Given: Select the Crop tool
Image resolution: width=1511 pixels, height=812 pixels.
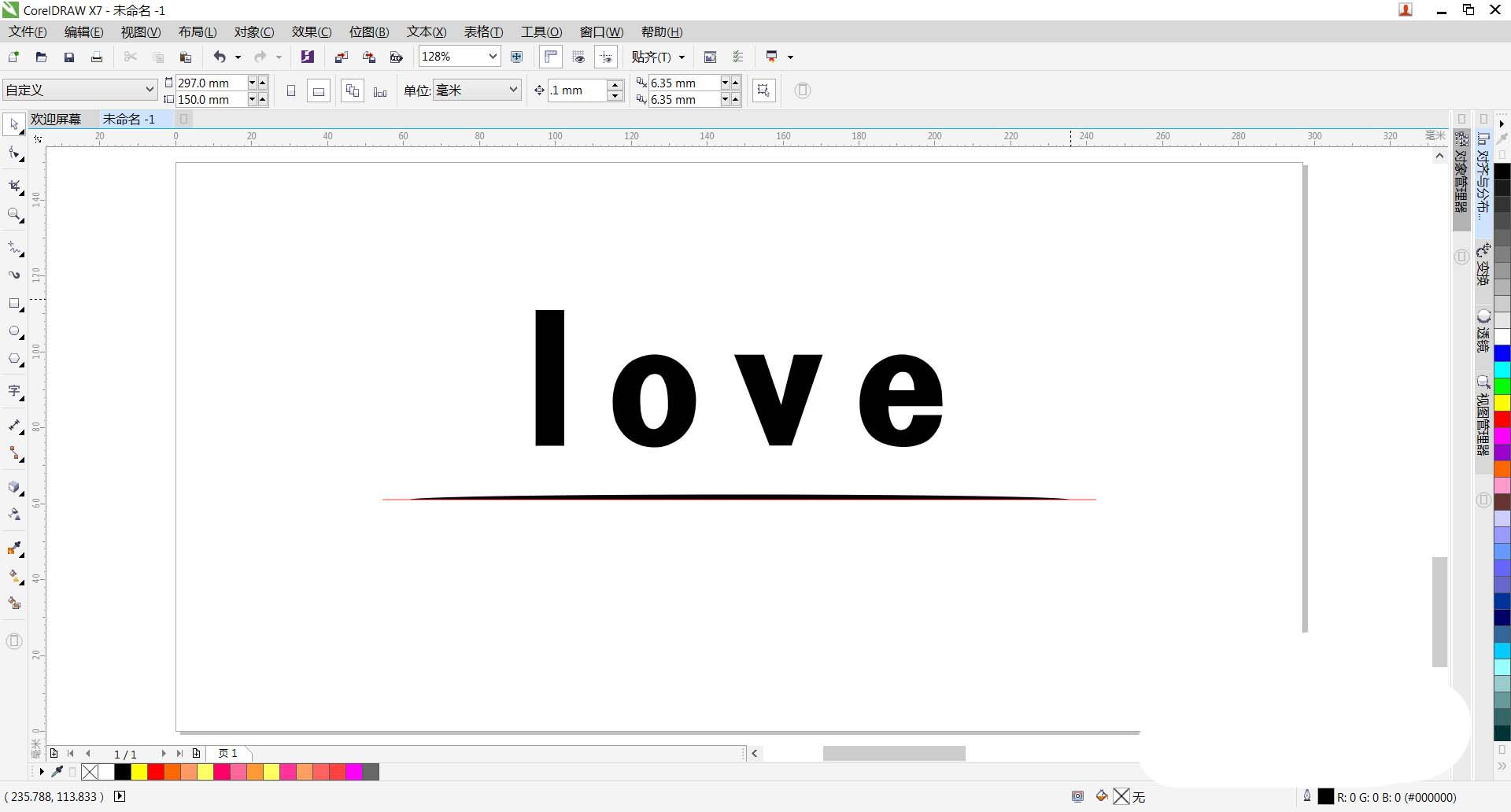Looking at the screenshot, I should (14, 186).
